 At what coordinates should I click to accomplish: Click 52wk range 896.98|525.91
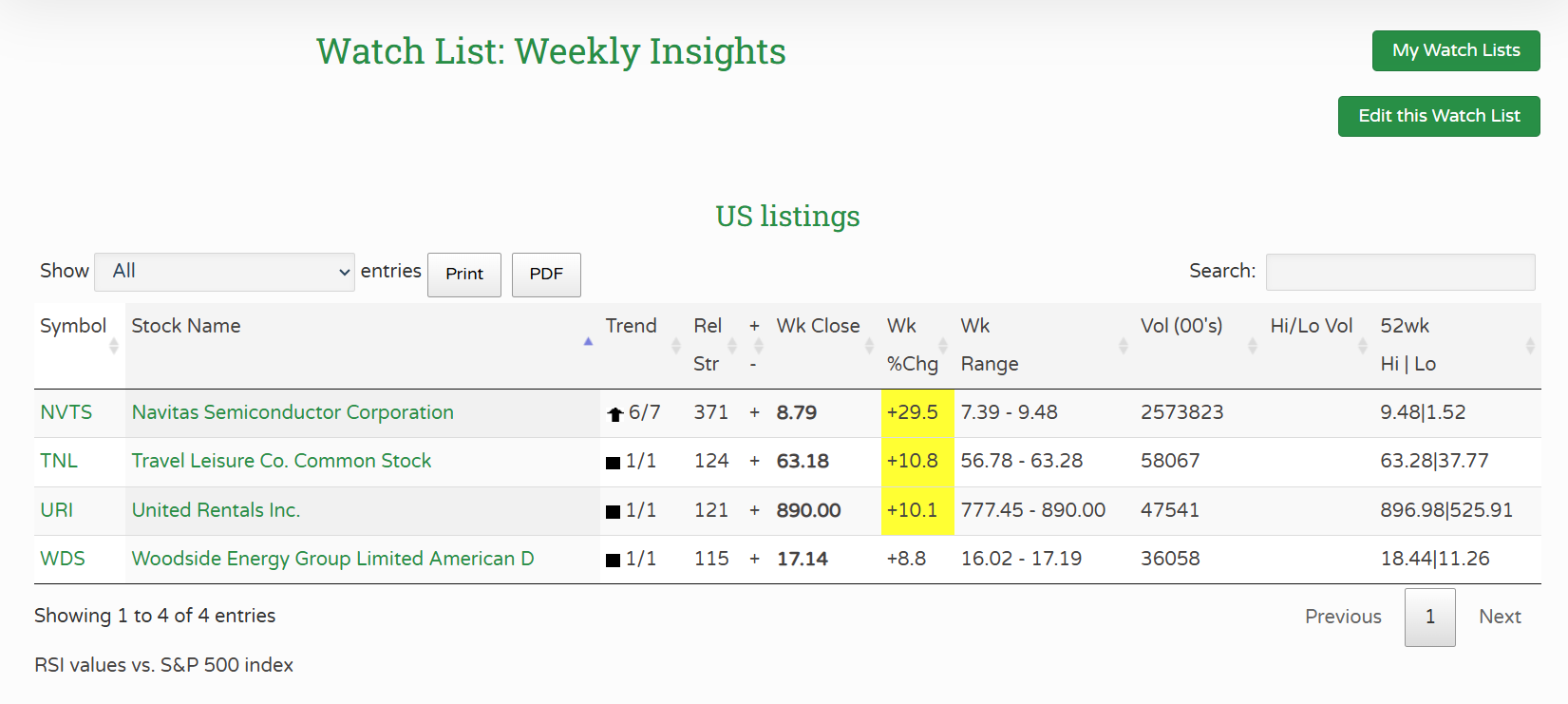pyautogui.click(x=1446, y=510)
